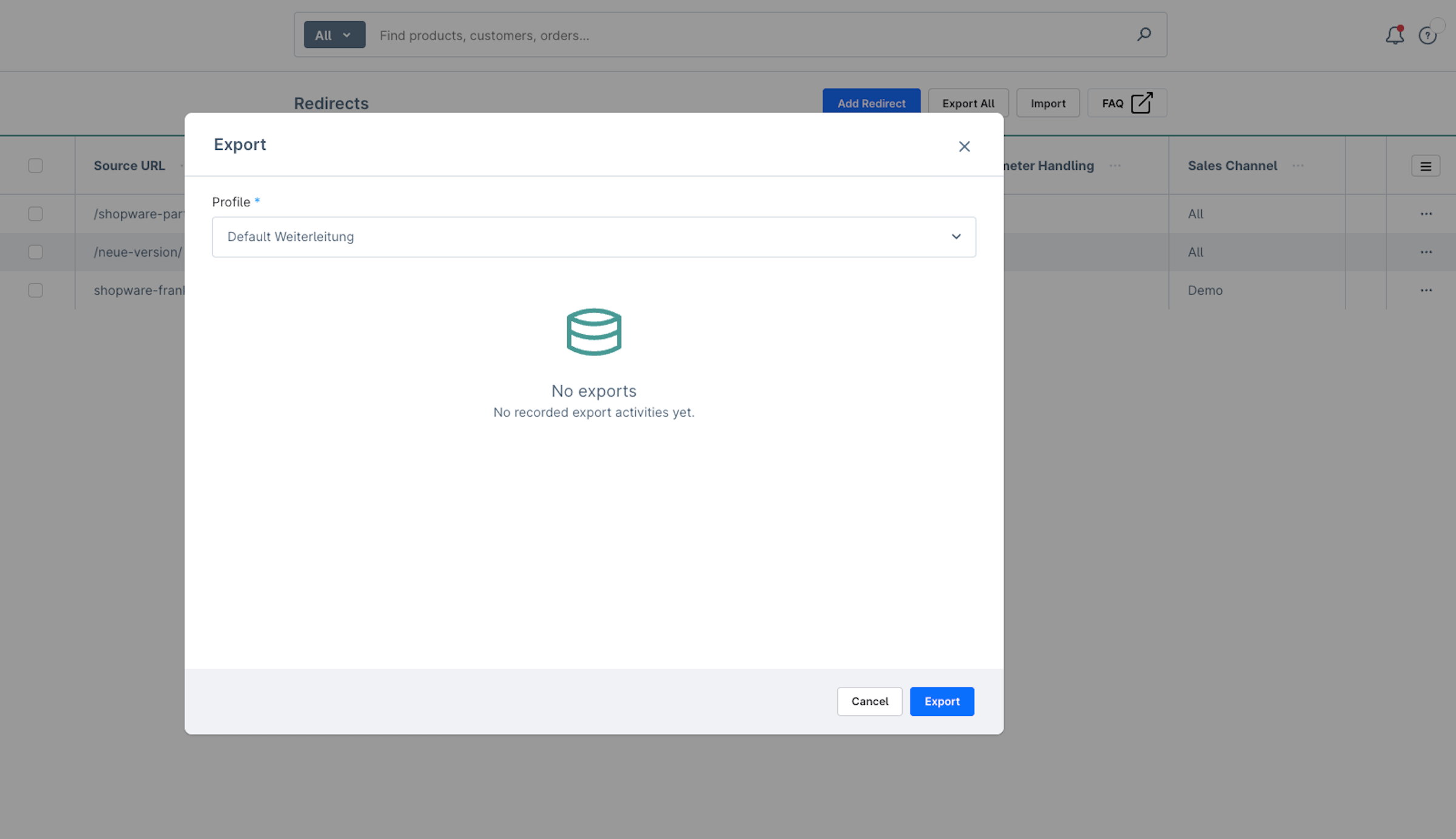Click the No exports heading

click(594, 391)
